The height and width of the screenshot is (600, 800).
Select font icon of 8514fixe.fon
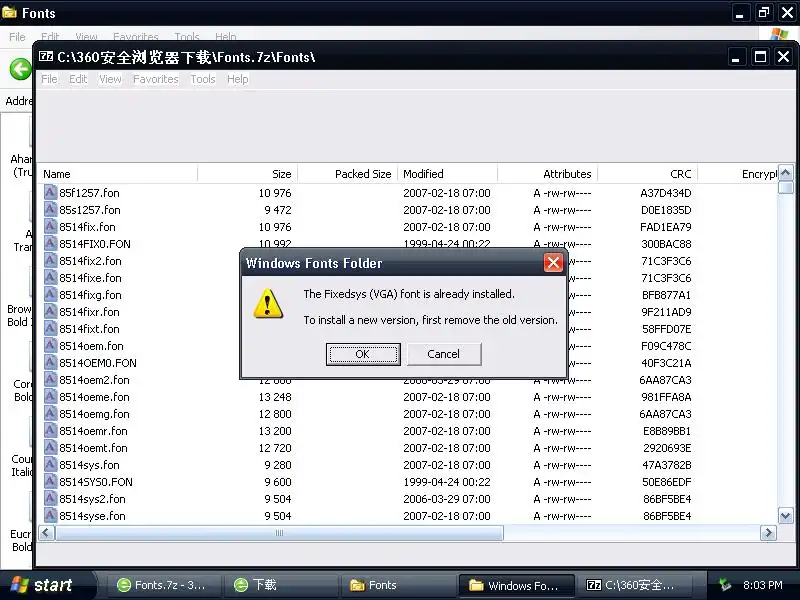(50, 277)
